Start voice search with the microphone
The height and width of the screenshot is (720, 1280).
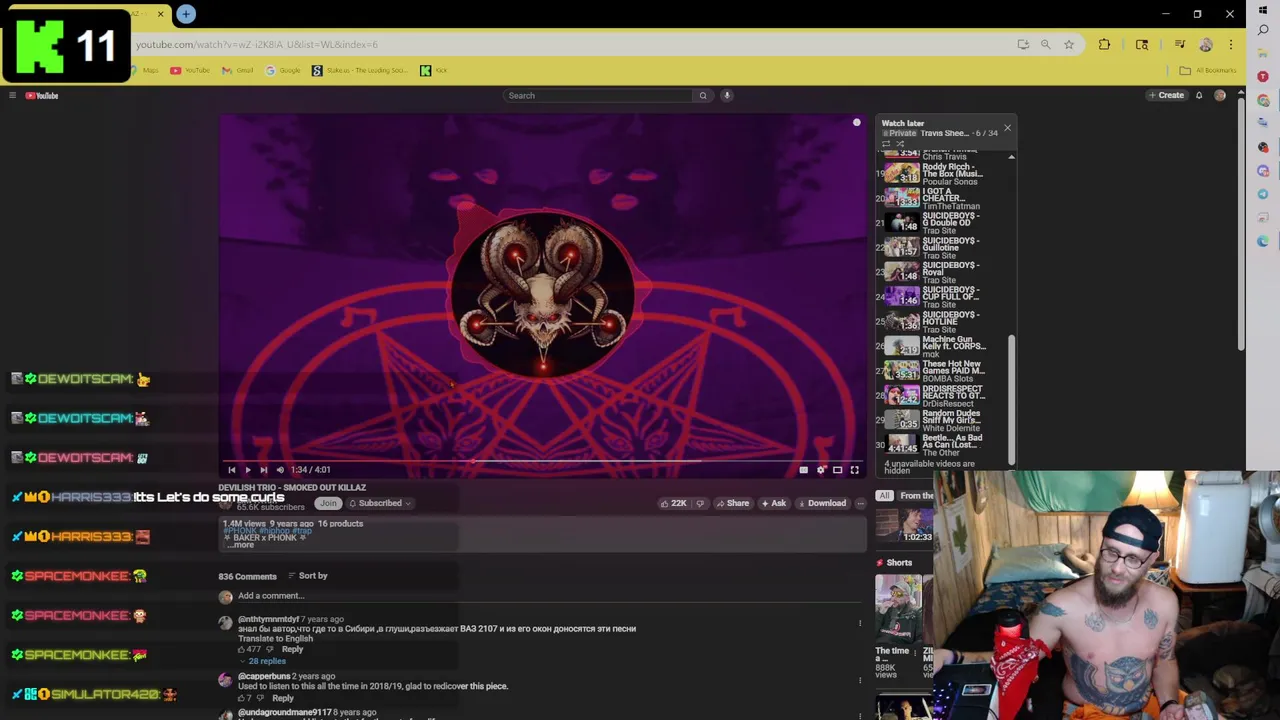coord(727,95)
